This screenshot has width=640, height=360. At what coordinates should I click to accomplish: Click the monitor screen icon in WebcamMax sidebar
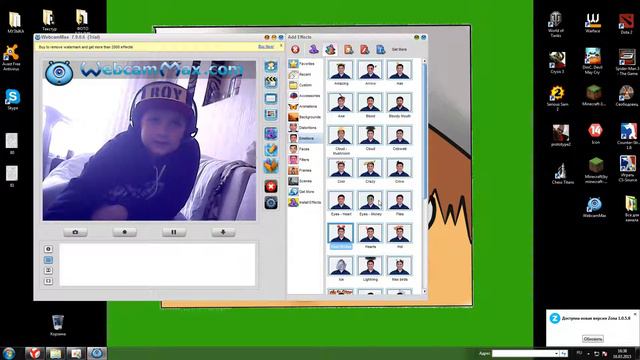[x=271, y=98]
